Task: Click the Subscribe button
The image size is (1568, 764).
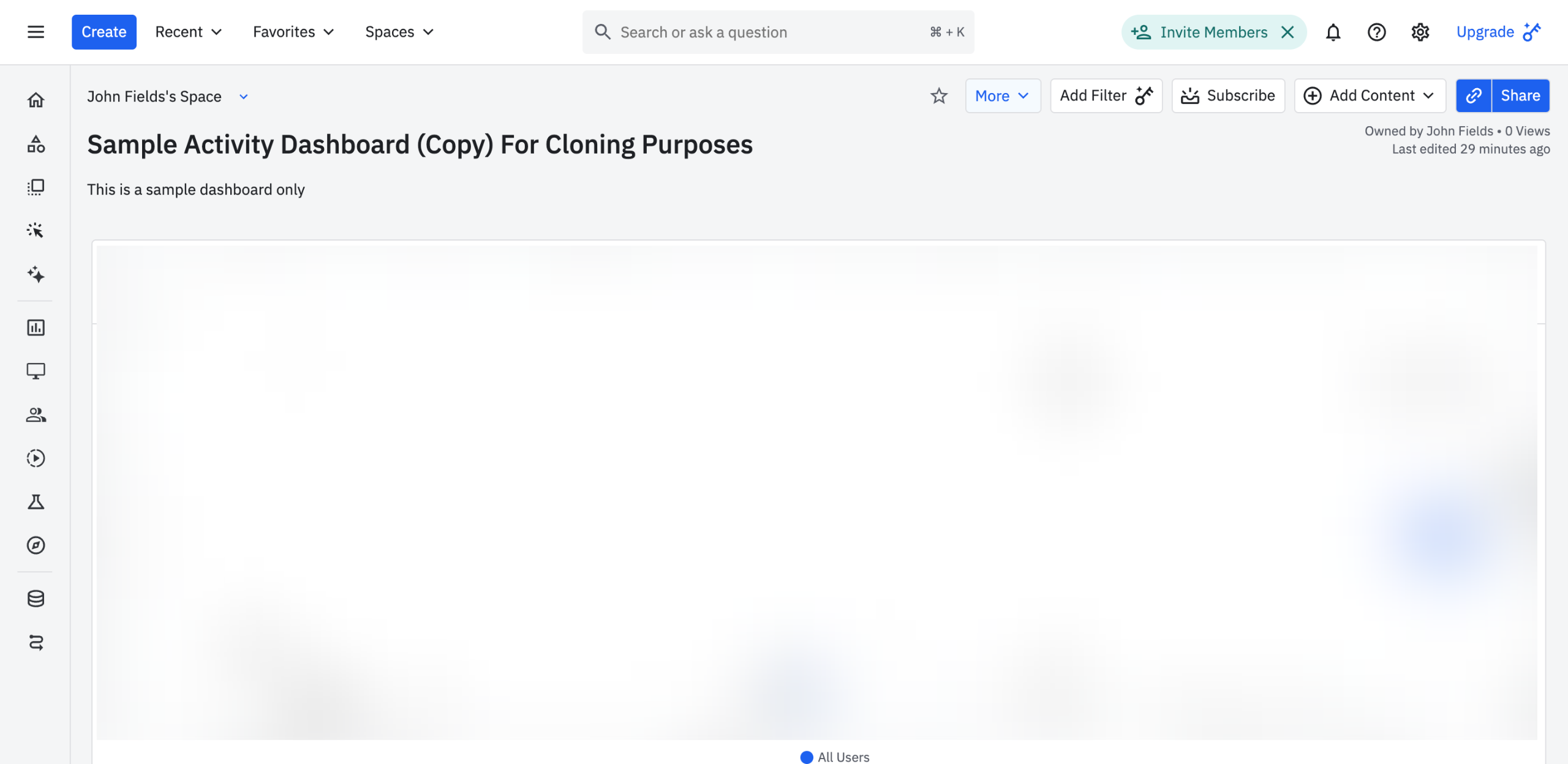Action: pyautogui.click(x=1228, y=95)
